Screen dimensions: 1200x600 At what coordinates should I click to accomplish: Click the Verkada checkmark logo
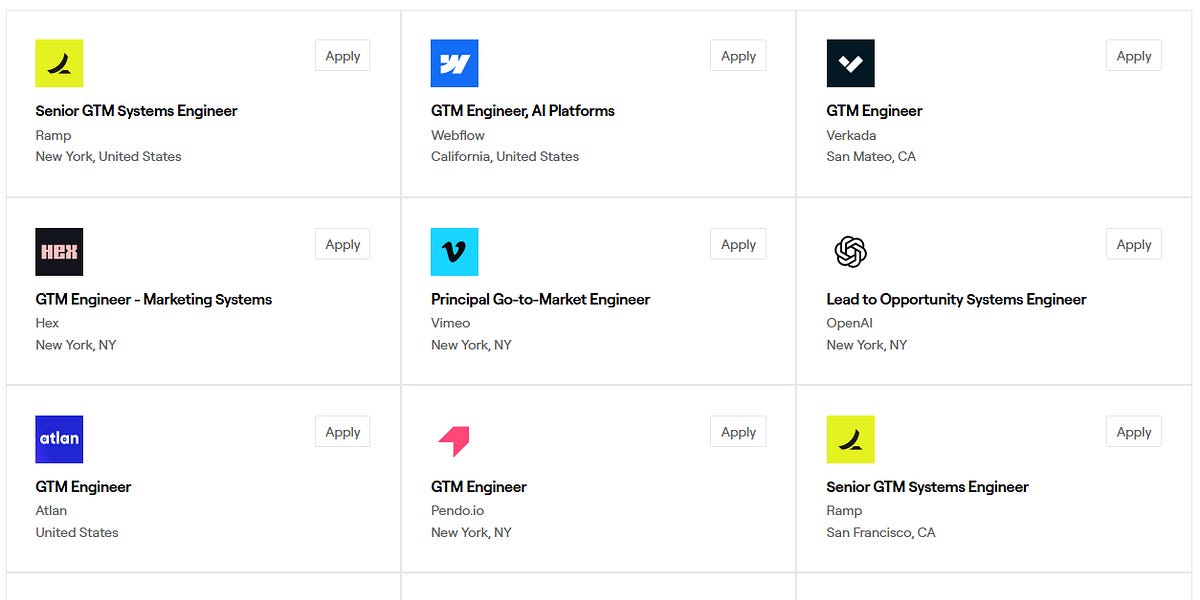coord(850,63)
